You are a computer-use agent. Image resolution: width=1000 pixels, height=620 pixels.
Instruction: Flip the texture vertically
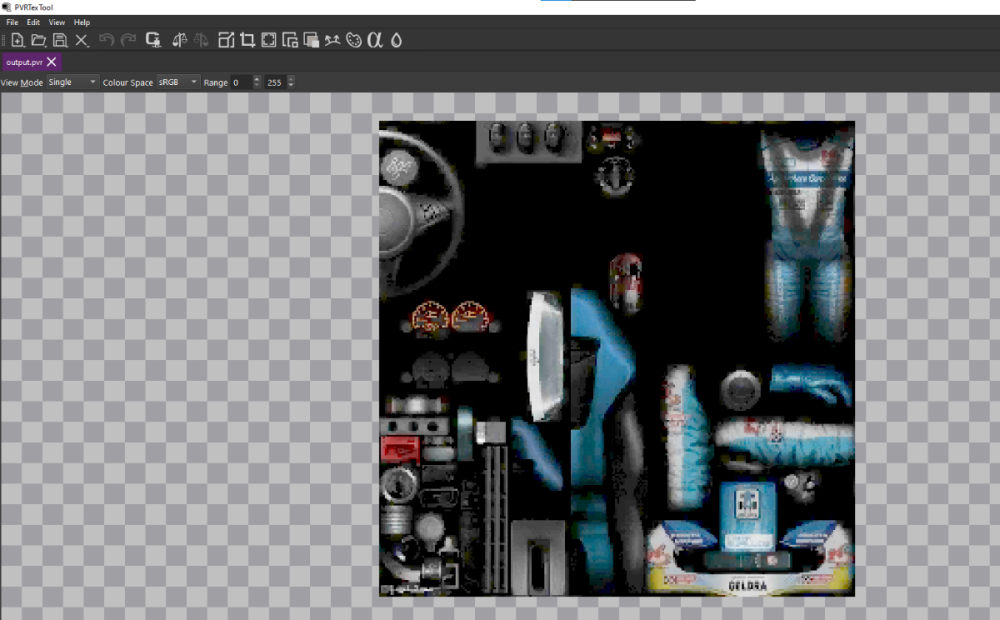(200, 40)
